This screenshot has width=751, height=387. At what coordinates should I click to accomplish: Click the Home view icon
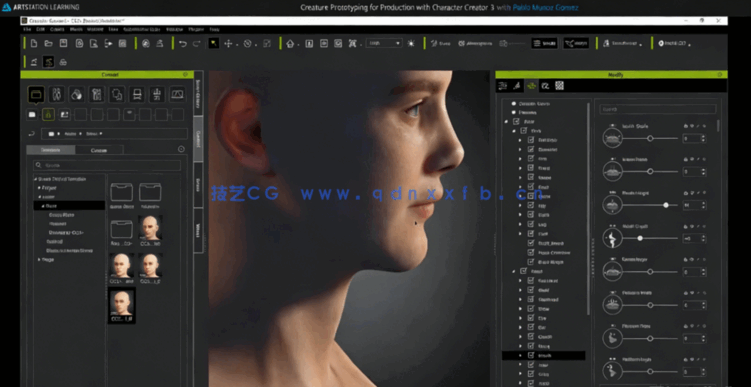290,44
